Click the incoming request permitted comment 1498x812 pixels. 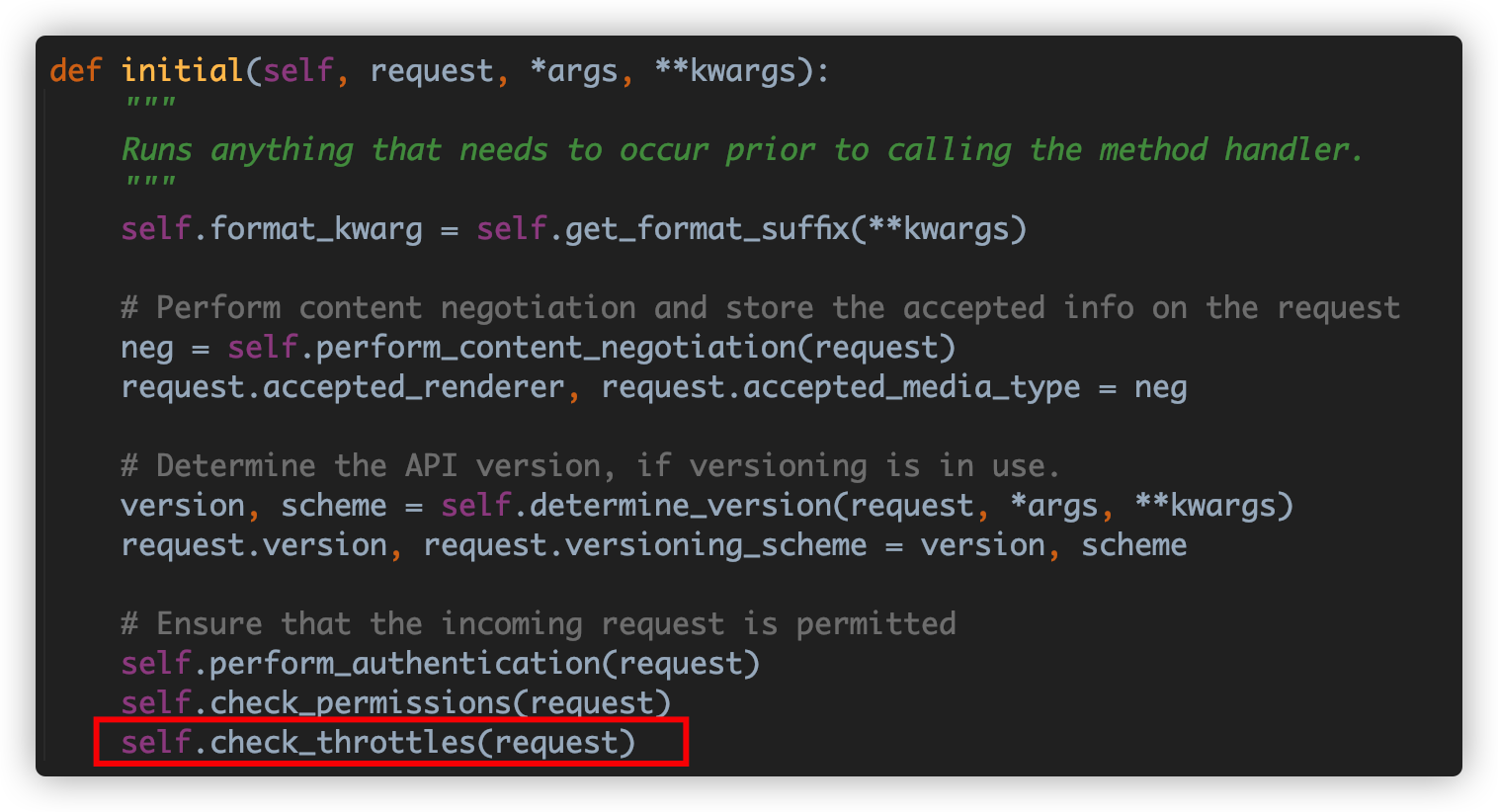coord(539,624)
